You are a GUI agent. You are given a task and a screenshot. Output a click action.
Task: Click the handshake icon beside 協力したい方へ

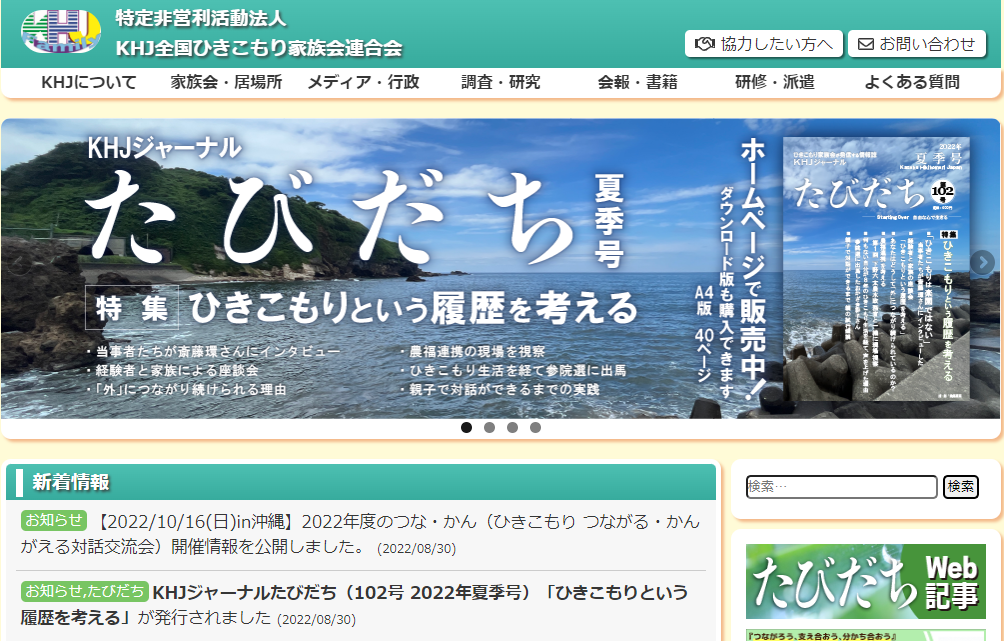tap(704, 44)
